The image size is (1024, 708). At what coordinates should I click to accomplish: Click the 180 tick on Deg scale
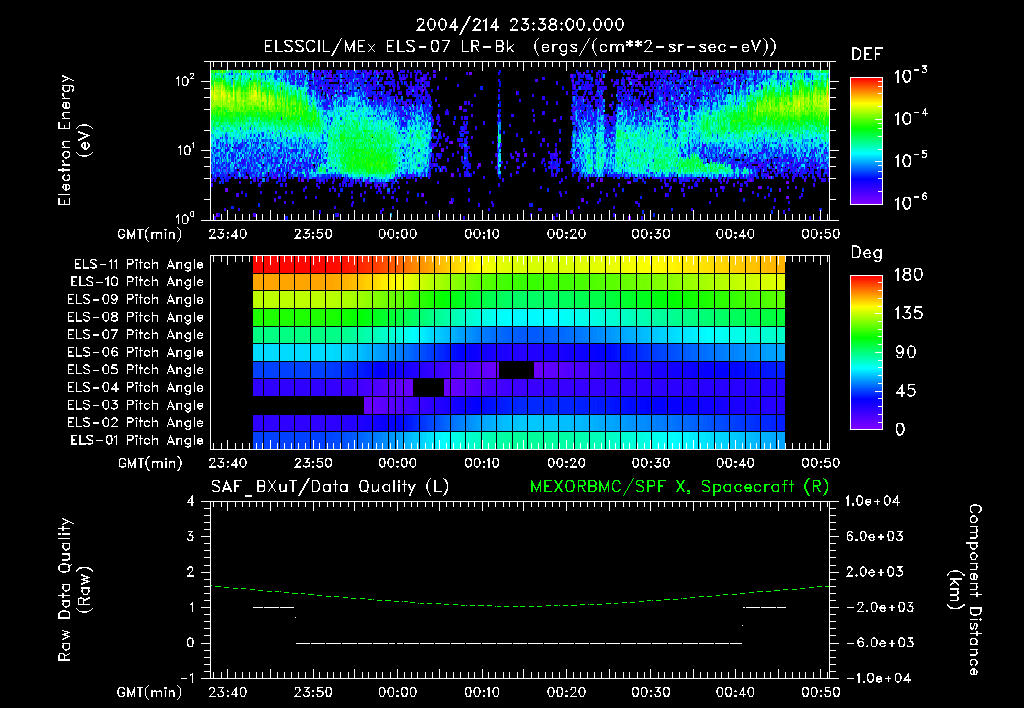908,275
